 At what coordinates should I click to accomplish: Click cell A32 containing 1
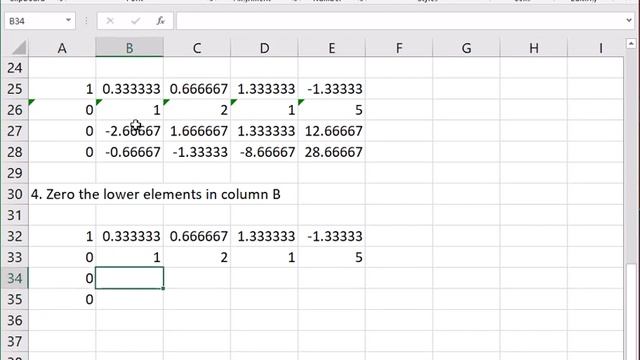tap(62, 236)
